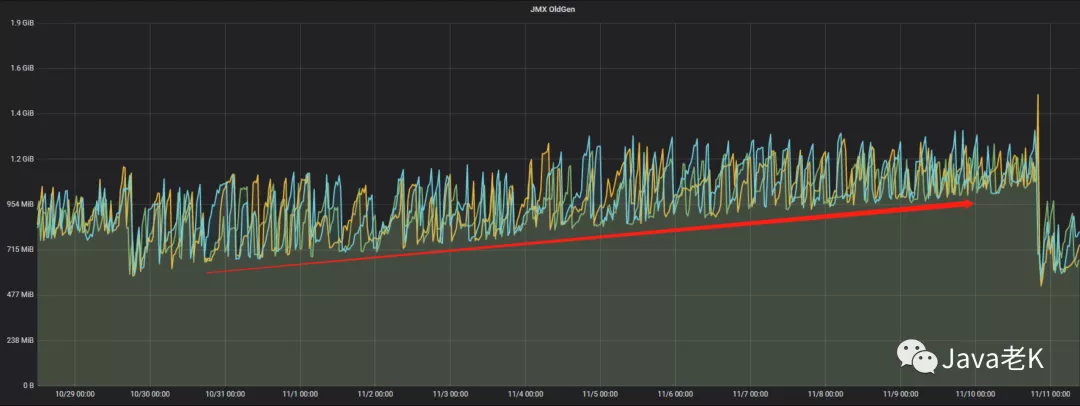The image size is (1080, 406).
Task: Click the JMX OldGen panel title
Action: (x=539, y=9)
